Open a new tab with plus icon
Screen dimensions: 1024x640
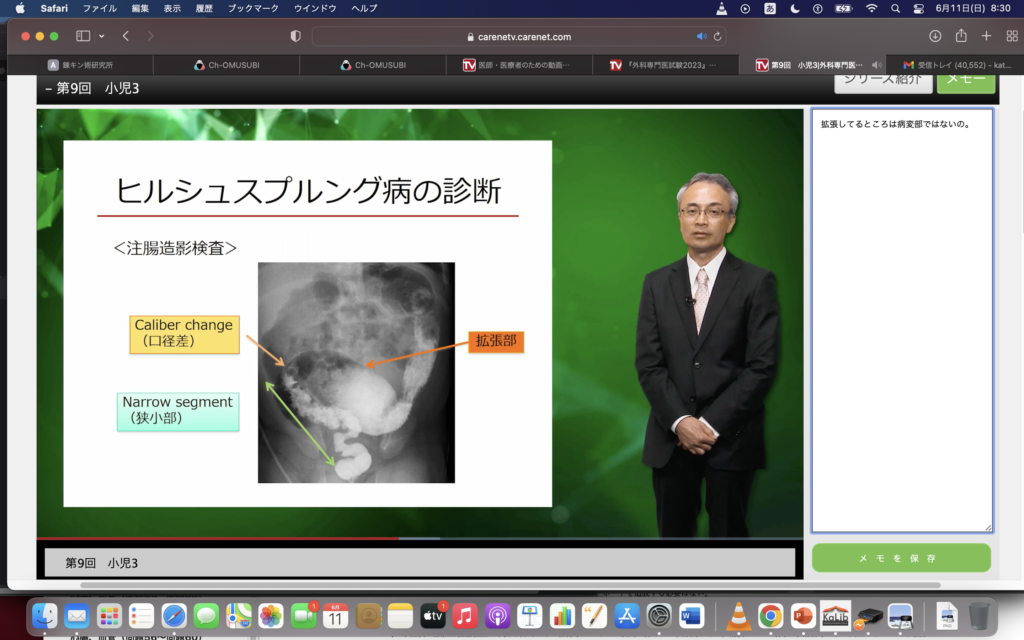pos(986,36)
